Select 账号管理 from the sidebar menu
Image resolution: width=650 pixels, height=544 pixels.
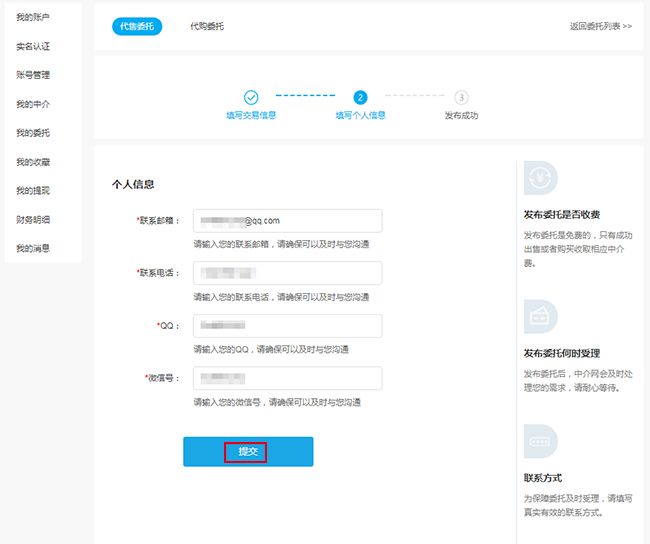coord(33,75)
